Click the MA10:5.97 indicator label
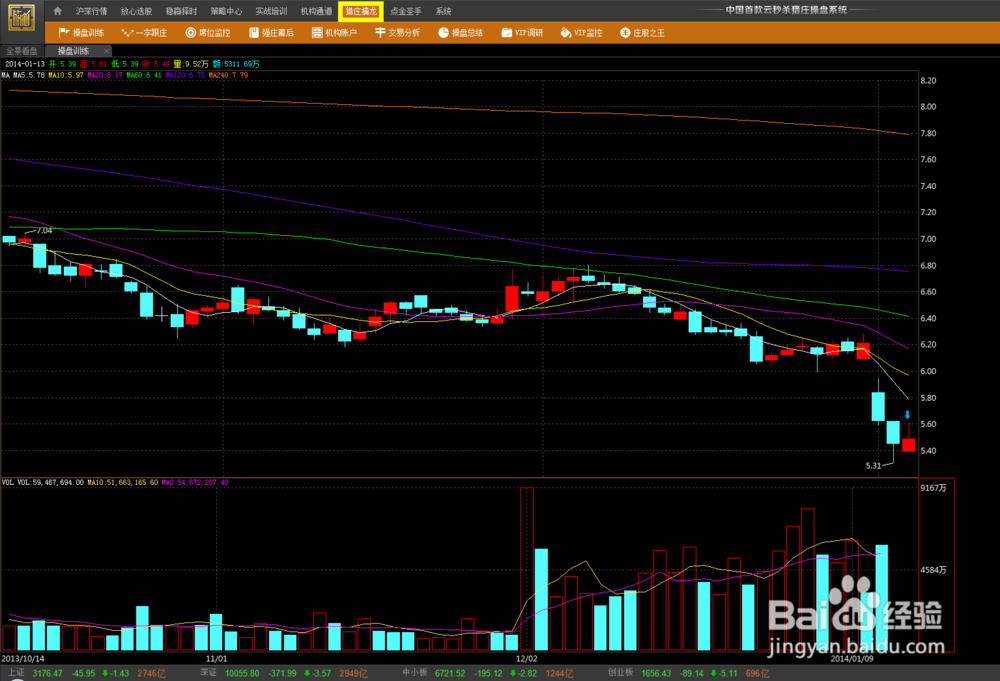1000x681 pixels. [66, 75]
